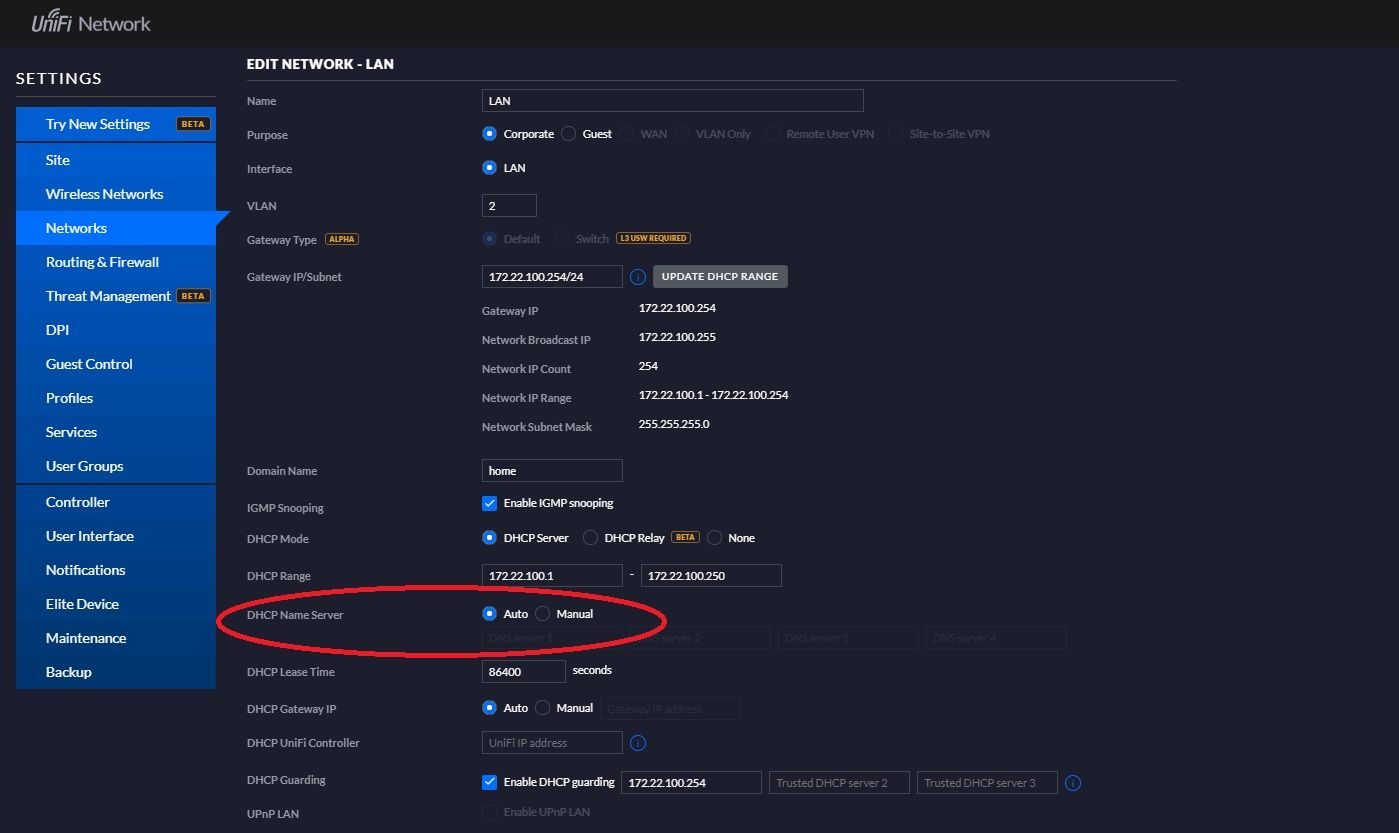Click the DHCP Lease Time field

click(x=523, y=672)
